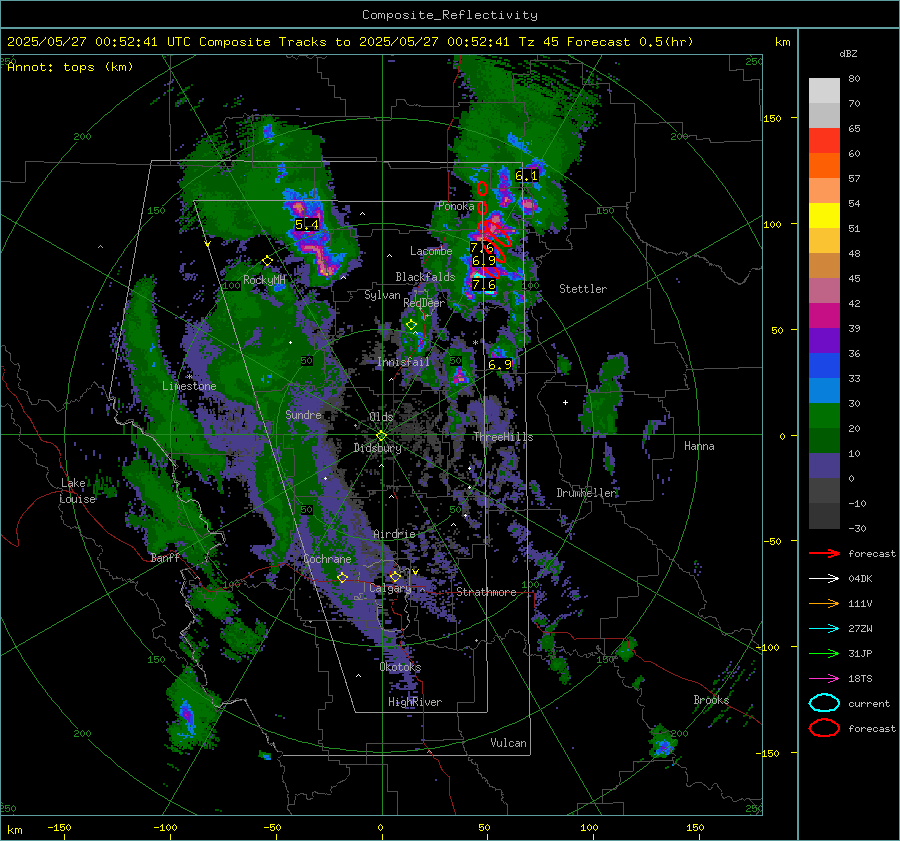The height and width of the screenshot is (841, 900).
Task: Click the 04DK track legend label
Action: click(860, 579)
